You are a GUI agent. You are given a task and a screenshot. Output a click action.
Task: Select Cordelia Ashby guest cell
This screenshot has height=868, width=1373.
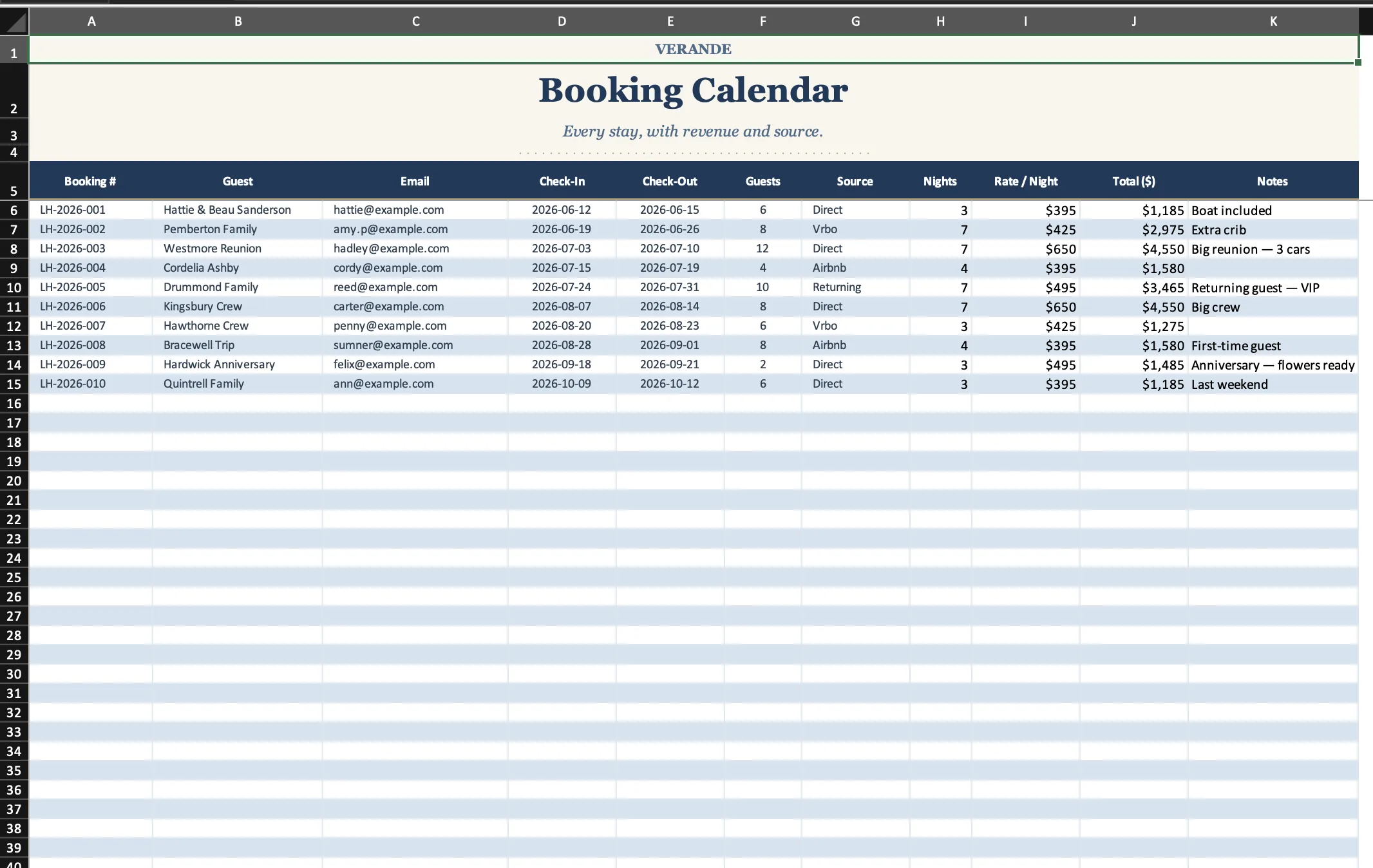click(x=238, y=268)
